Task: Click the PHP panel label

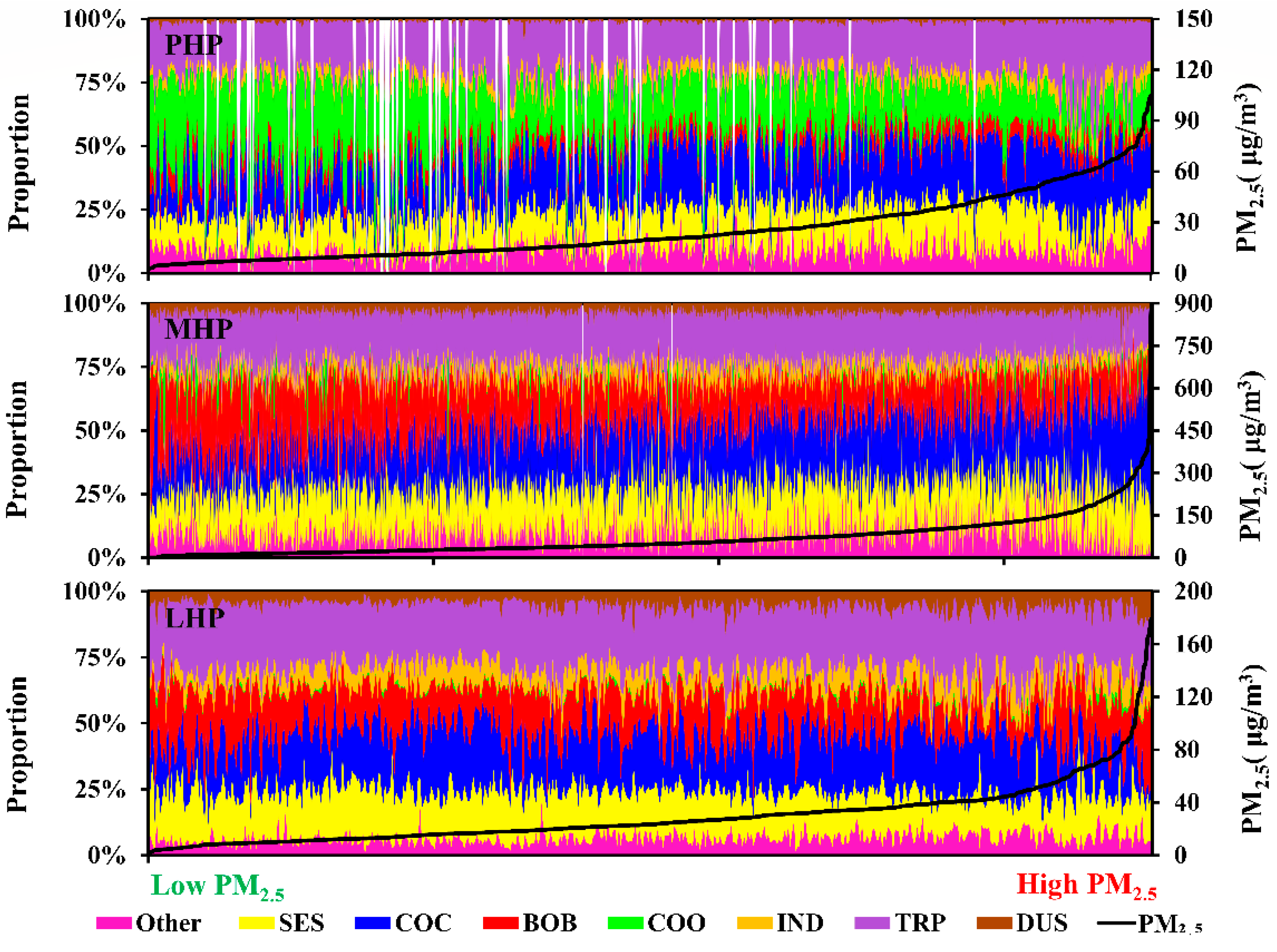Action: pyautogui.click(x=193, y=45)
